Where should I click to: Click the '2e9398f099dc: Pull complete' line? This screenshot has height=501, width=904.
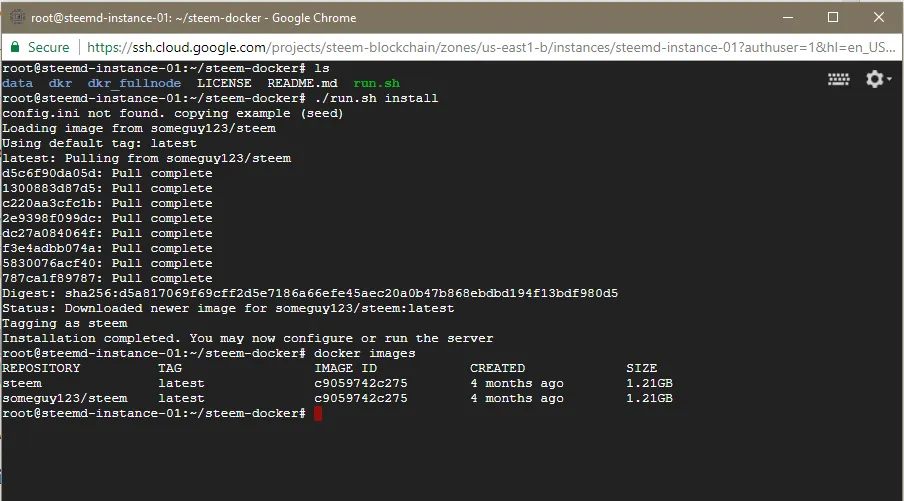107,218
